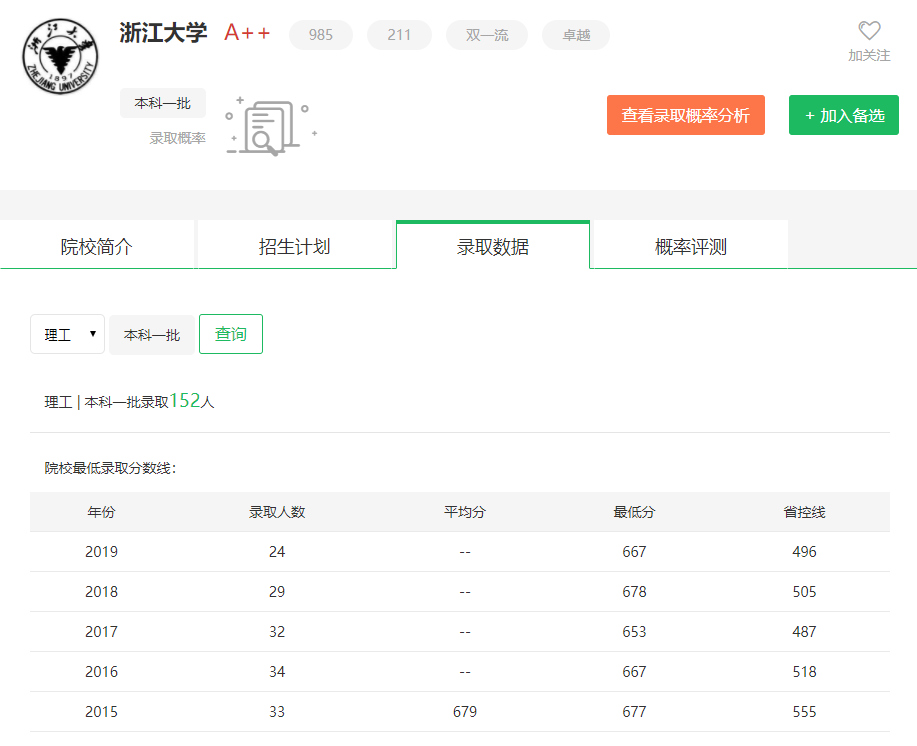The height and width of the screenshot is (746, 917).
Task: Click the 211 tag
Action: [x=399, y=35]
